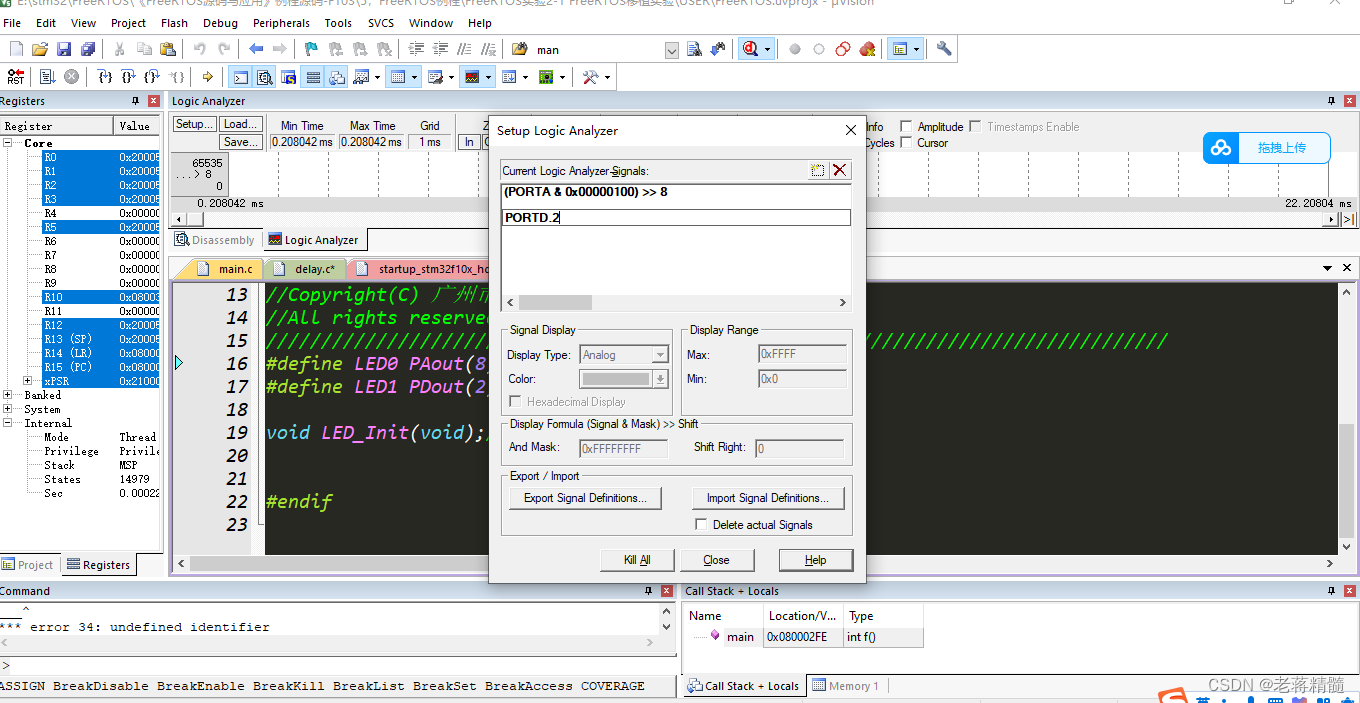Image resolution: width=1360 pixels, height=703 pixels.
Task: Switch to the main.c editor tab
Action: coord(228,269)
